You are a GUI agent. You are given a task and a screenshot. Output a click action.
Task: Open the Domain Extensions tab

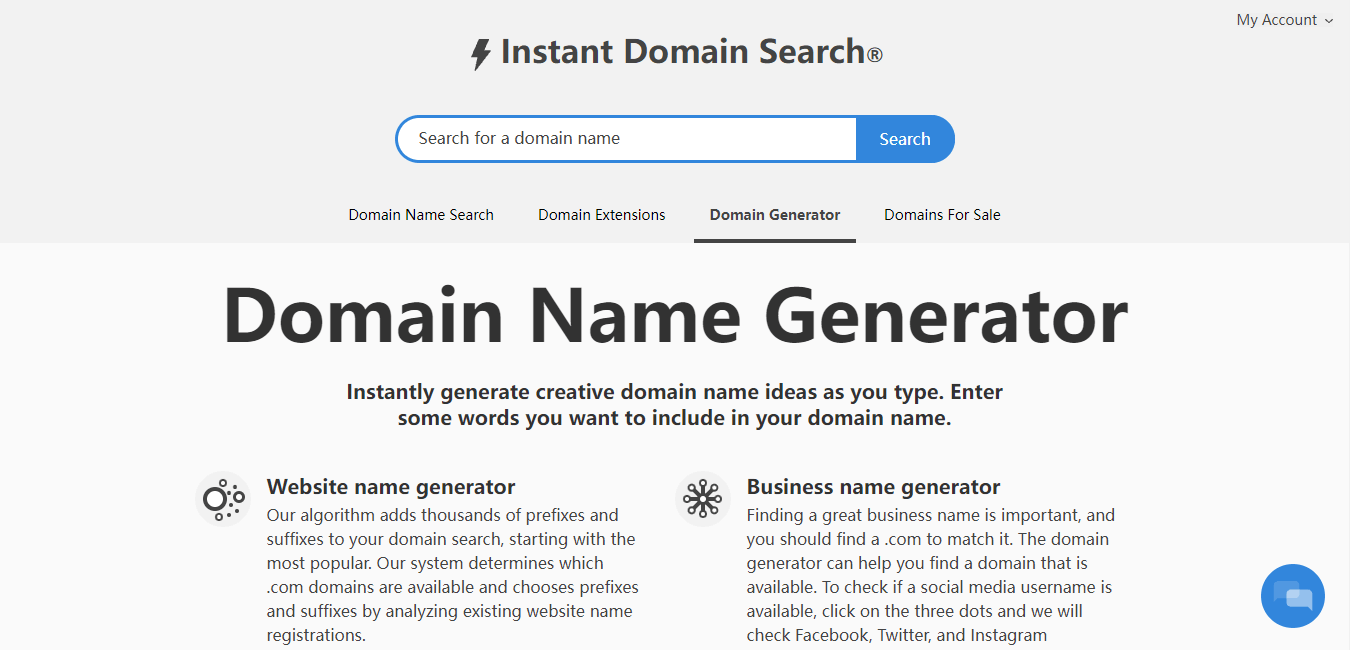(x=601, y=214)
